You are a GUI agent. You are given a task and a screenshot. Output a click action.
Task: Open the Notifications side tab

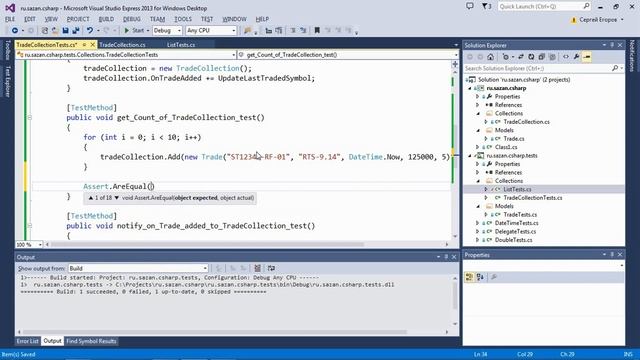[632, 56]
